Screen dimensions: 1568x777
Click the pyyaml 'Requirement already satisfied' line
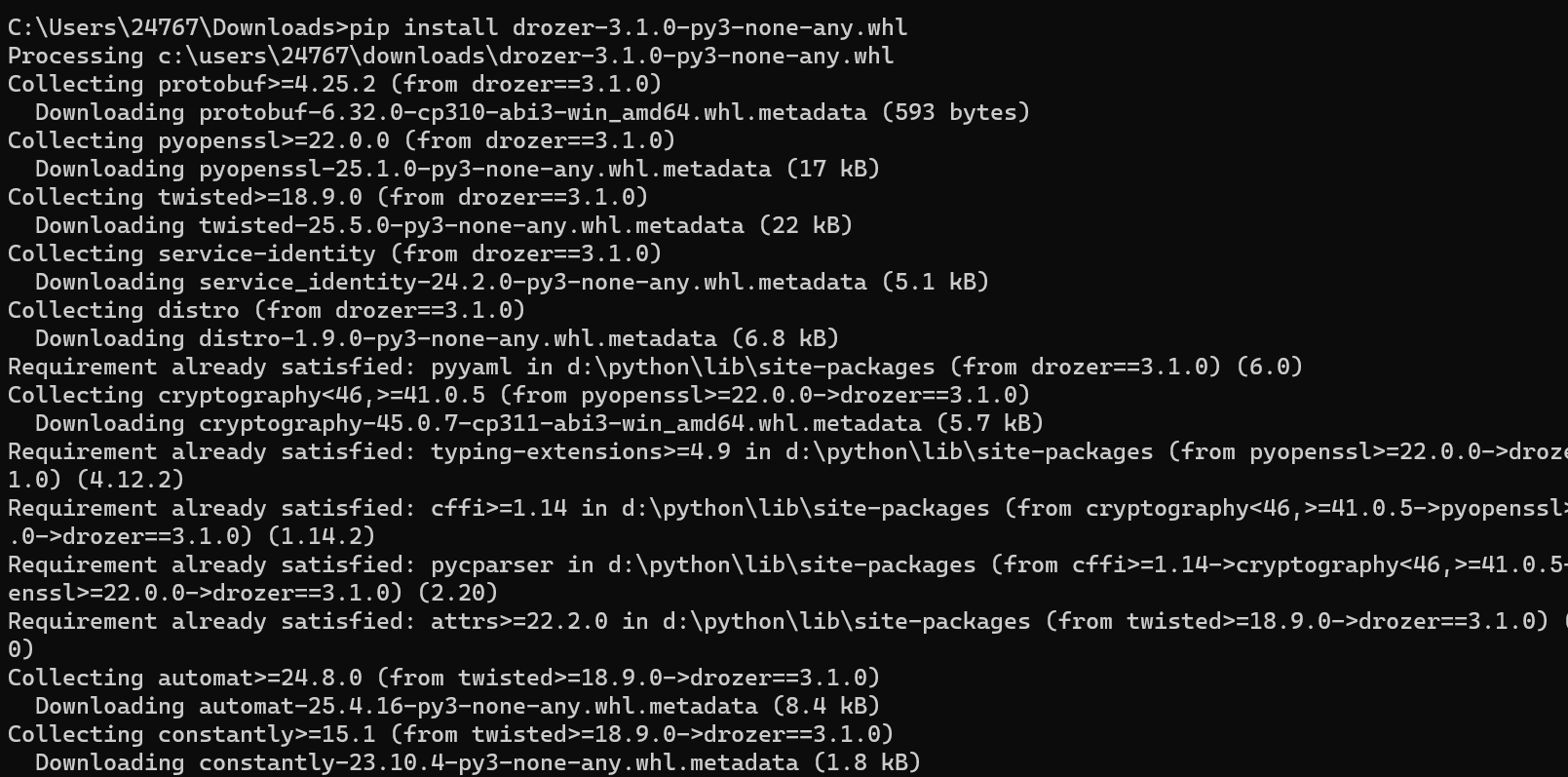point(655,367)
